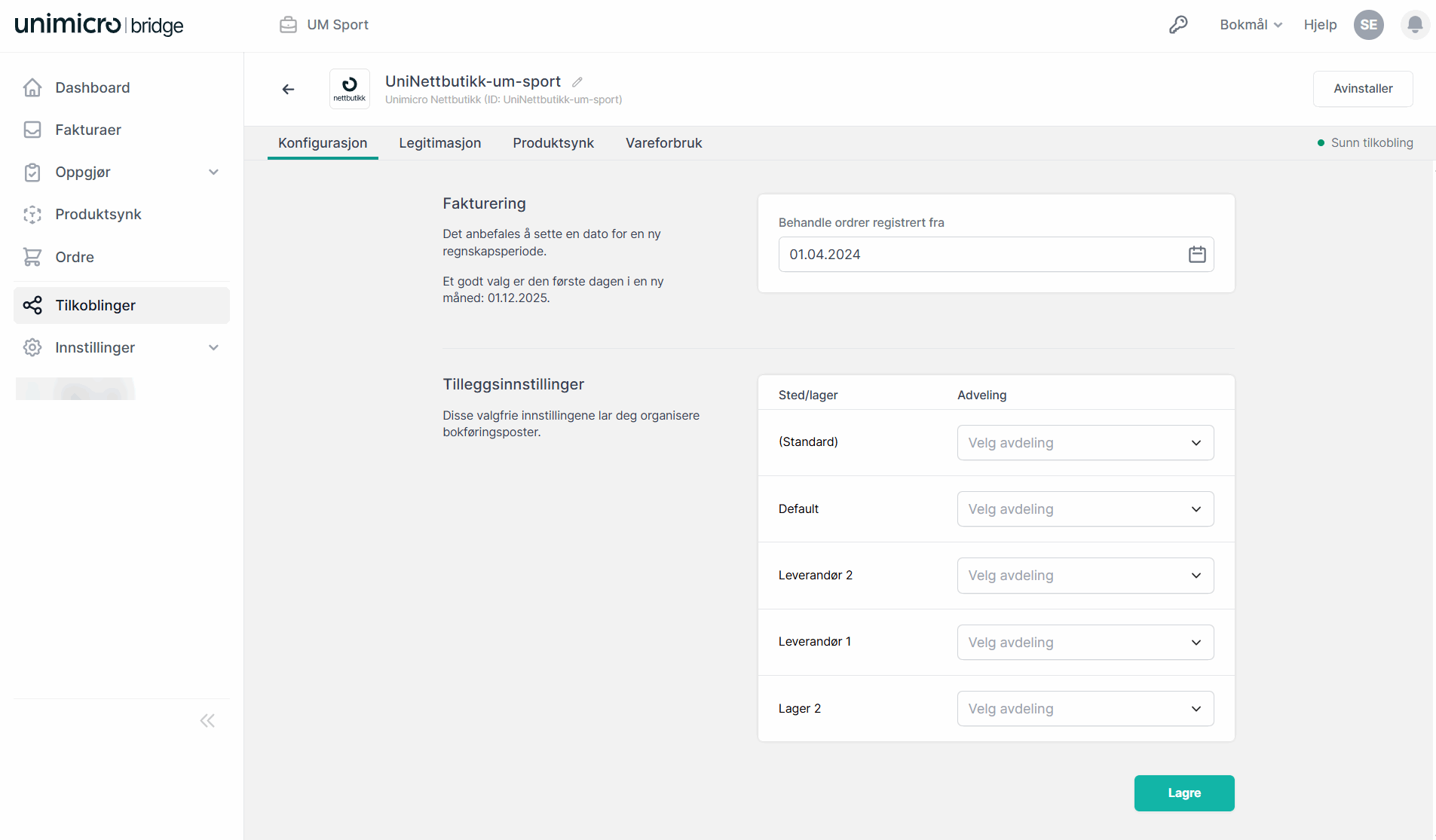Viewport: 1436px width, 840px height.
Task: Click the UM Sport briefcase icon
Action: pyautogui.click(x=288, y=25)
